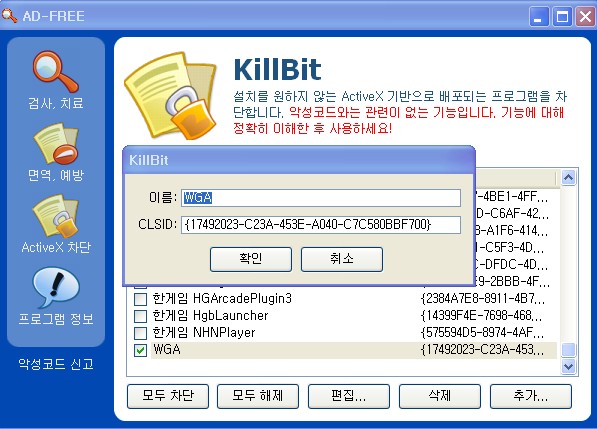597x429 pixels.
Task: Open the ActiveX 차단 padlock icon
Action: click(56, 215)
